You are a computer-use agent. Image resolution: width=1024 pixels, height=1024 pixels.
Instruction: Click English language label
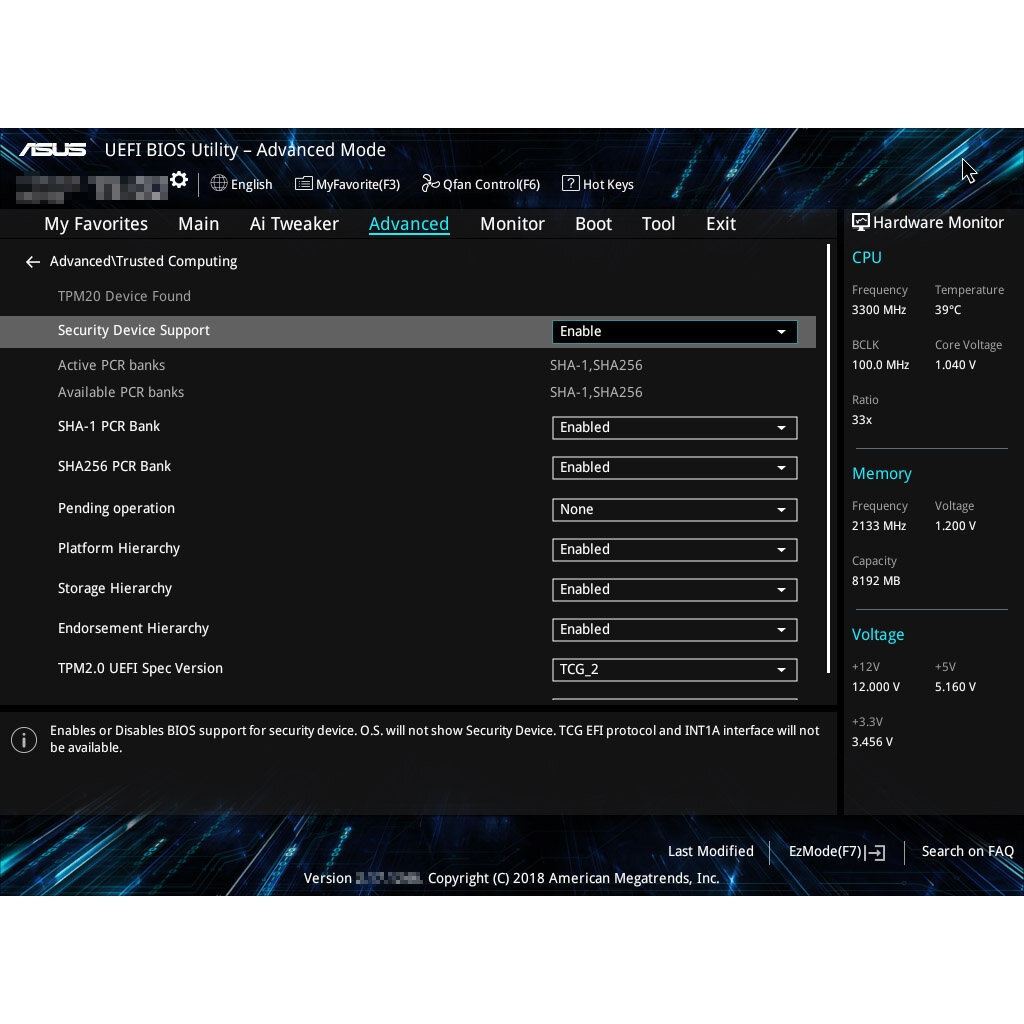(x=251, y=185)
